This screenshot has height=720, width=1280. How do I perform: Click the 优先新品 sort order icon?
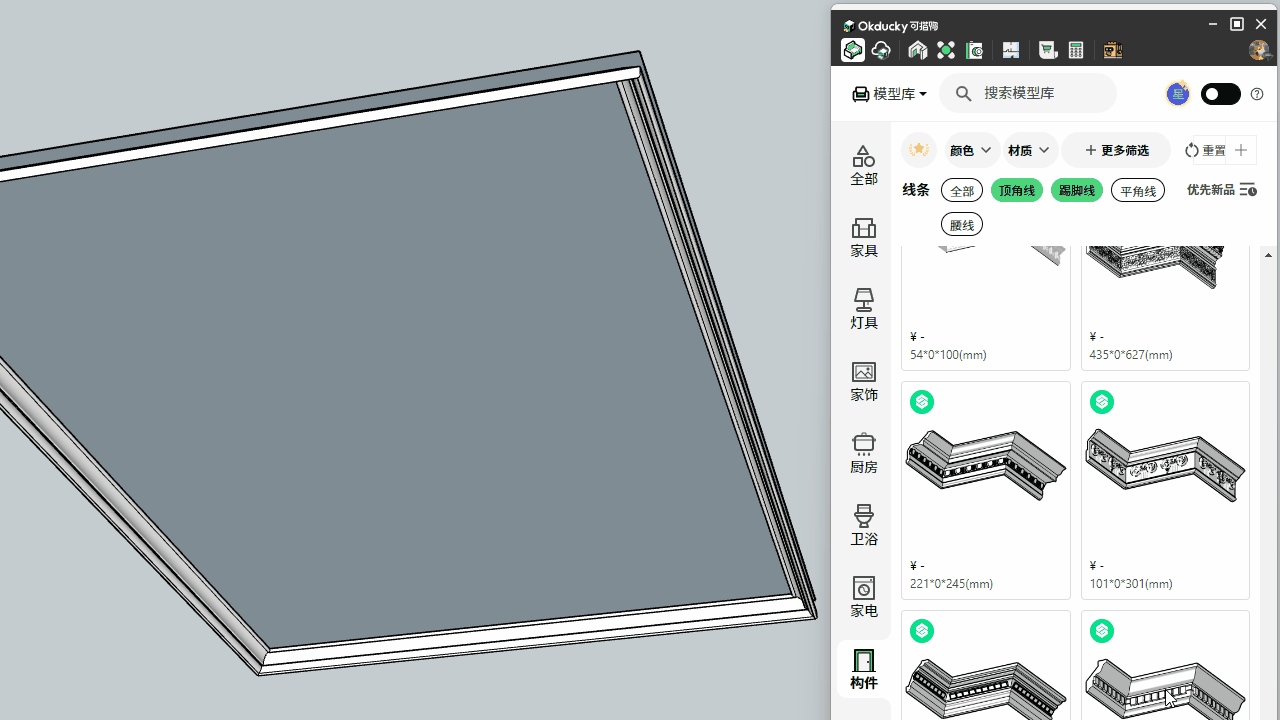tap(1247, 189)
